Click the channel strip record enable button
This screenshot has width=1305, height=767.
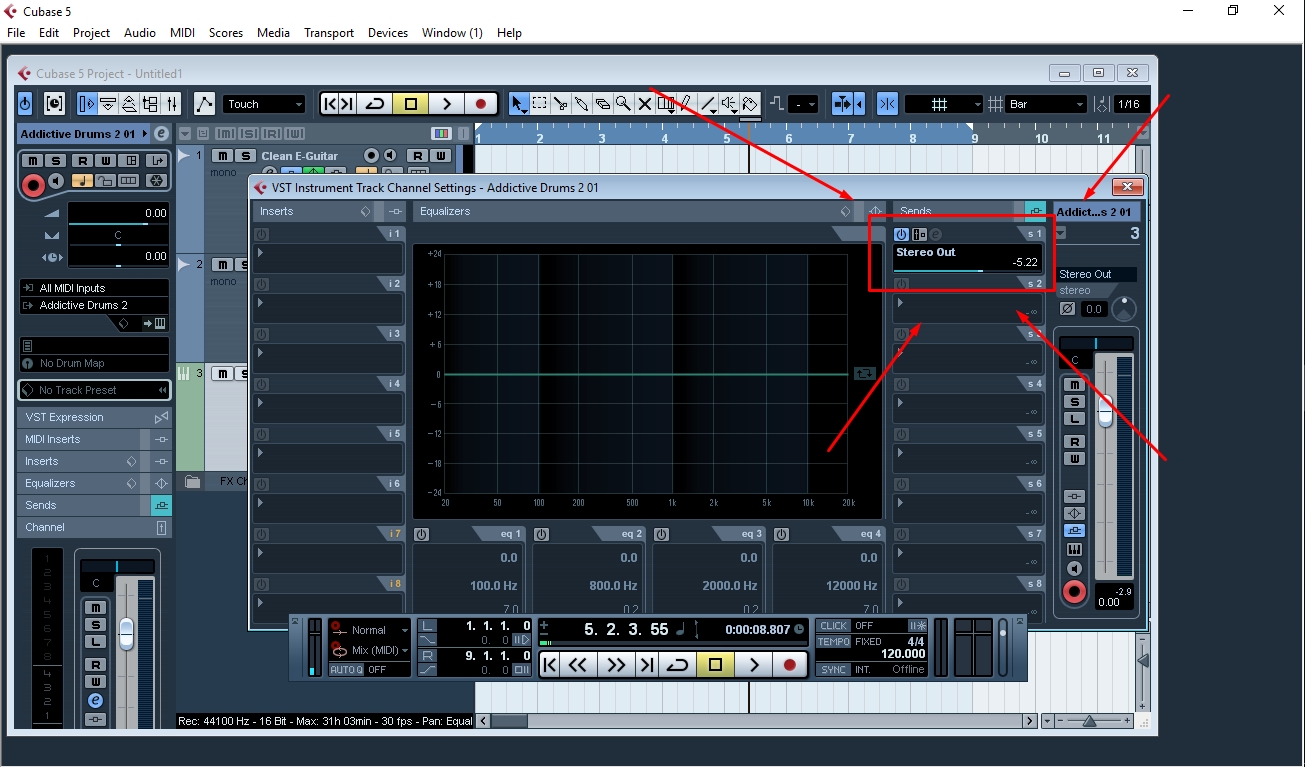click(1075, 592)
